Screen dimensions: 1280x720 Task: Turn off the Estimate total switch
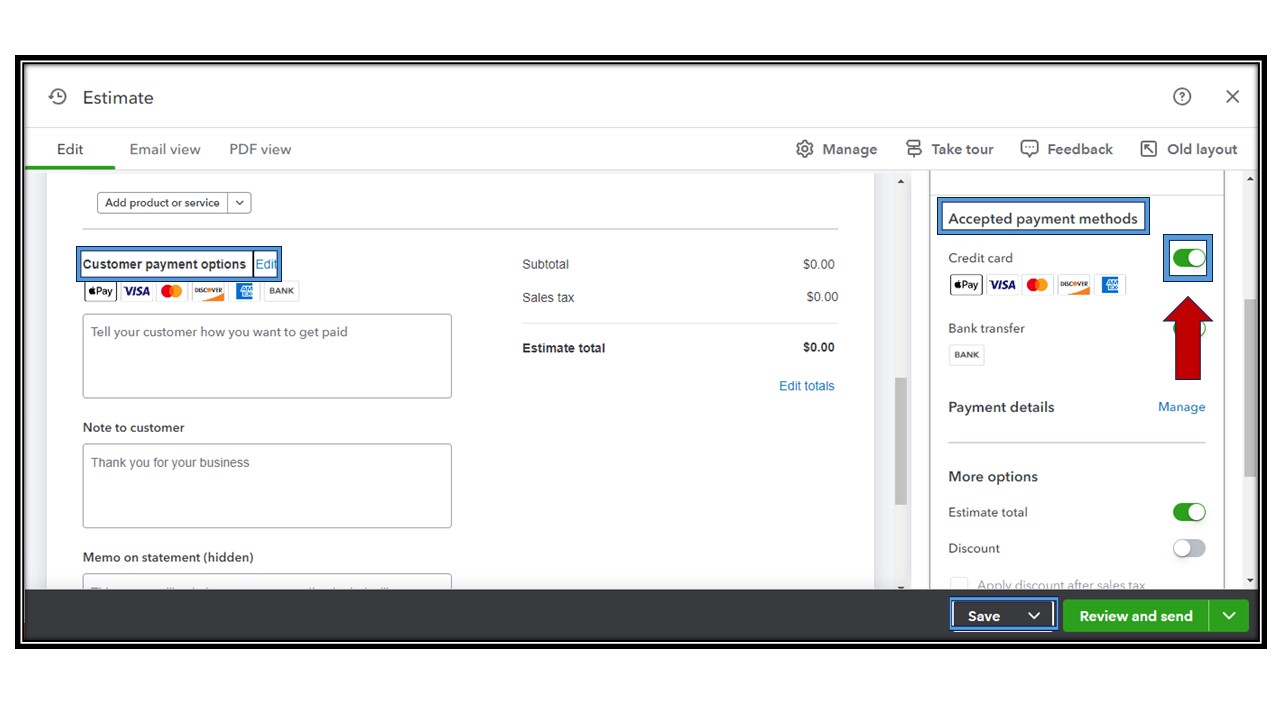[1189, 512]
